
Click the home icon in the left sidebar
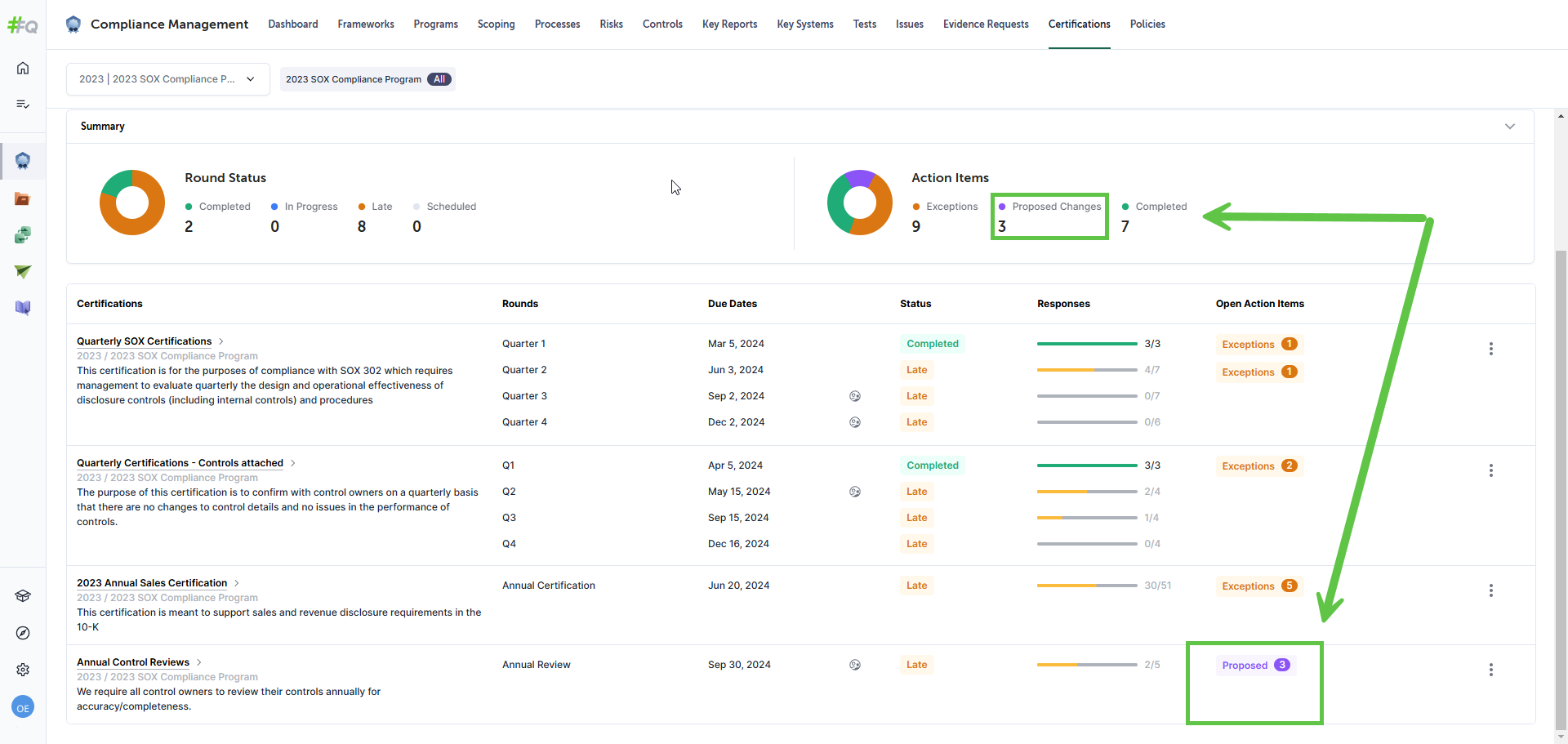23,68
